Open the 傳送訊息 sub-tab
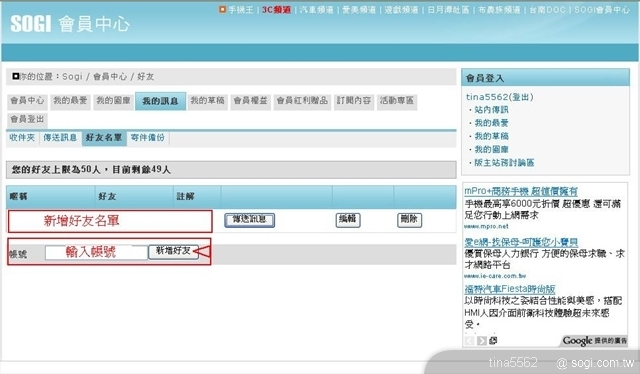The height and width of the screenshot is (374, 640). (60, 138)
